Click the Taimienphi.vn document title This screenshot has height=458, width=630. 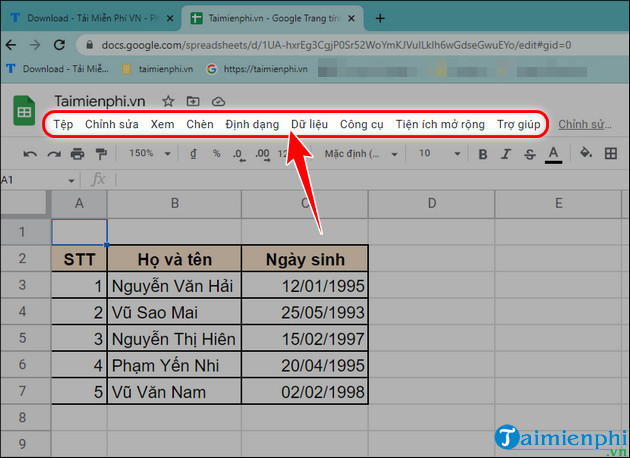[x=100, y=101]
